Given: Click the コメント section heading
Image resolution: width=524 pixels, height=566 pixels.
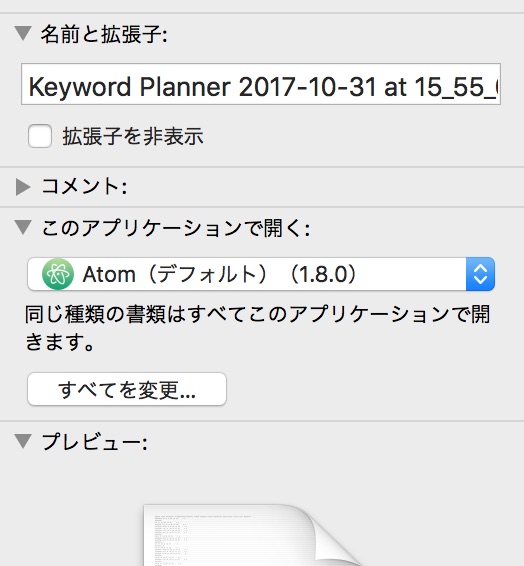Looking at the screenshot, I should click(x=84, y=187).
